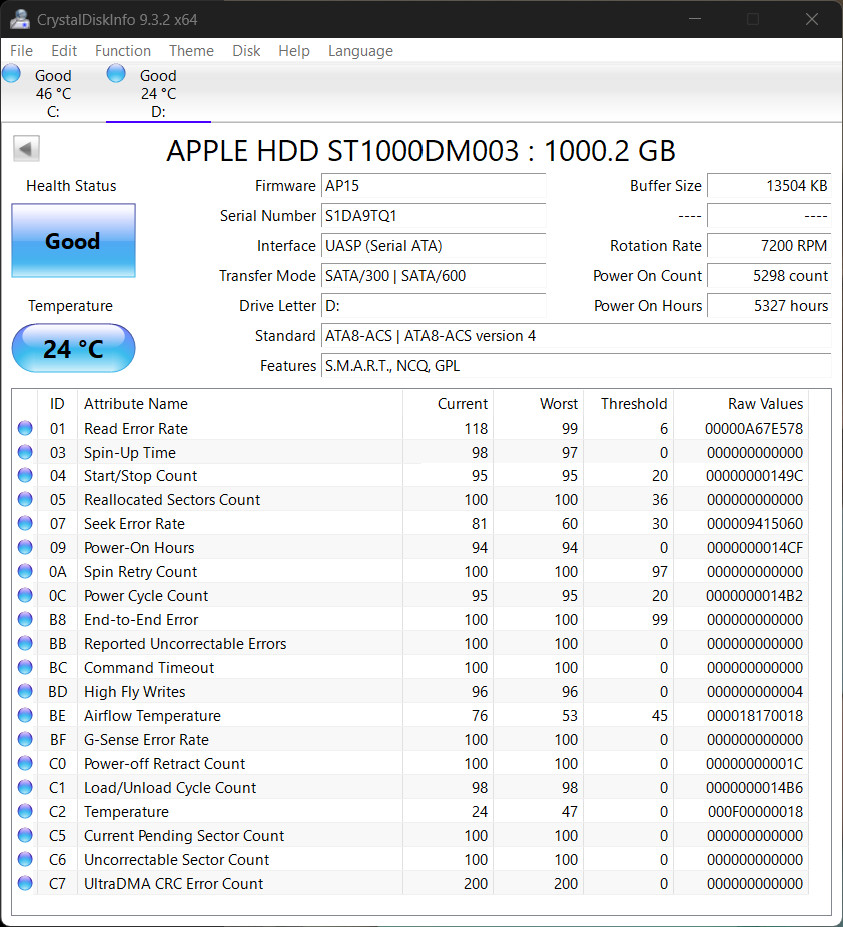Open the Theme menu
The image size is (843, 927).
tap(191, 51)
